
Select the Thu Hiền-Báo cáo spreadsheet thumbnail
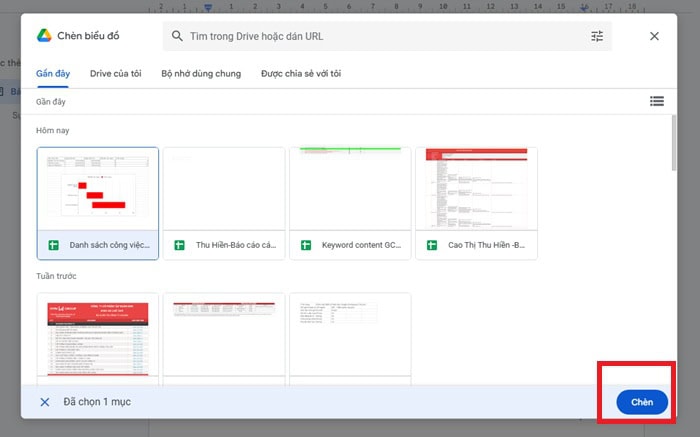pos(223,188)
